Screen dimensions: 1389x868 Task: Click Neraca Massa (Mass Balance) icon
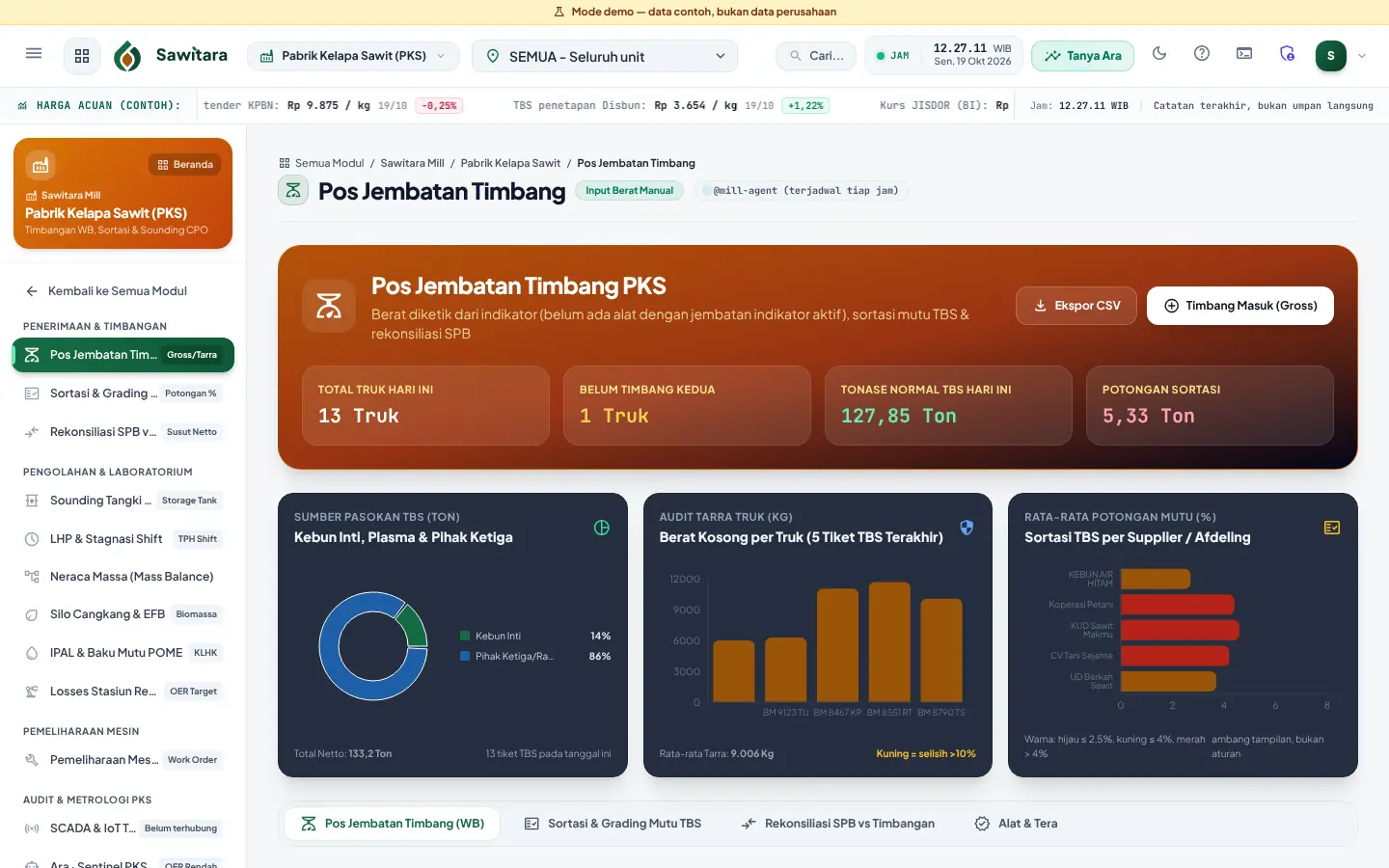tap(32, 577)
